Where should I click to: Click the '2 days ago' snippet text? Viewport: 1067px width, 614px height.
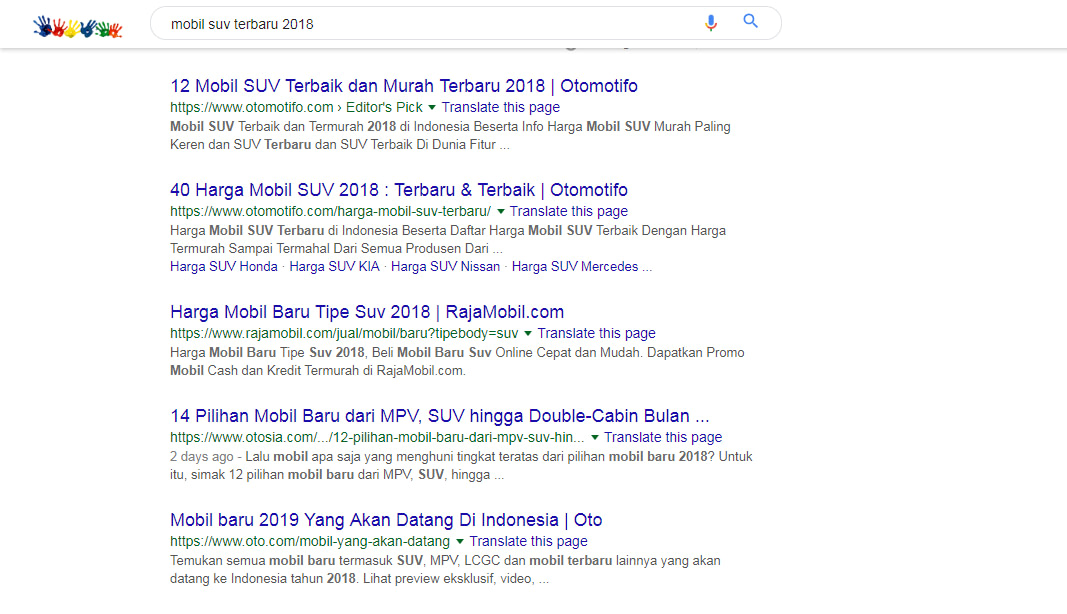[201, 457]
